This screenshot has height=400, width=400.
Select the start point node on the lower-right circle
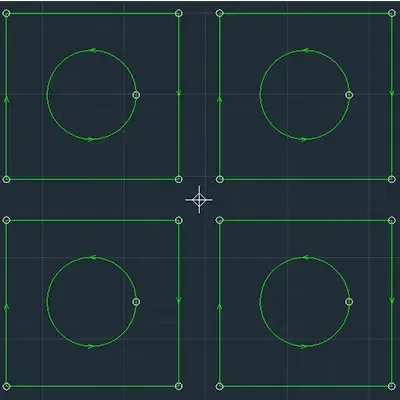(349, 302)
